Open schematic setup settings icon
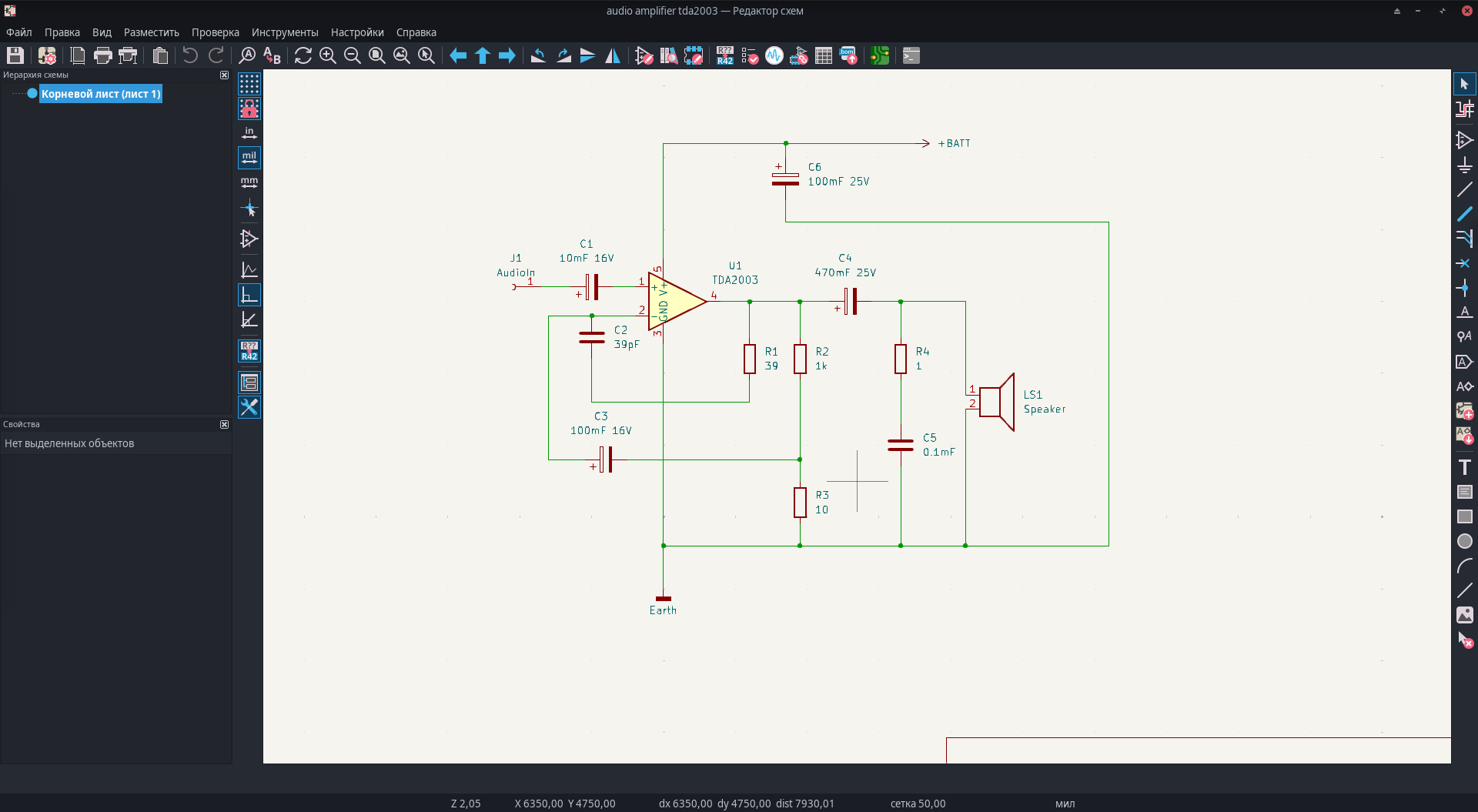The image size is (1478, 812). pyautogui.click(x=47, y=55)
